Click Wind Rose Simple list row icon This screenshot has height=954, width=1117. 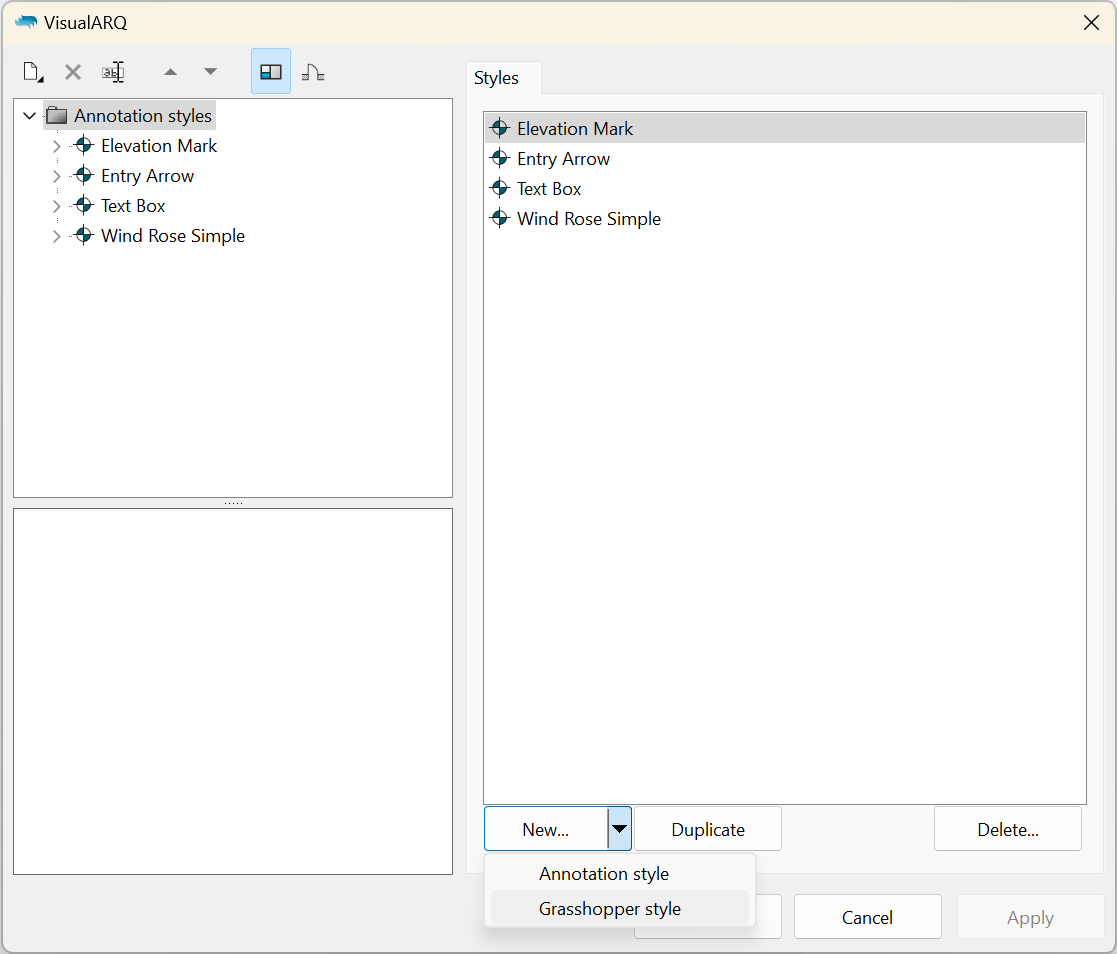pyautogui.click(x=500, y=217)
